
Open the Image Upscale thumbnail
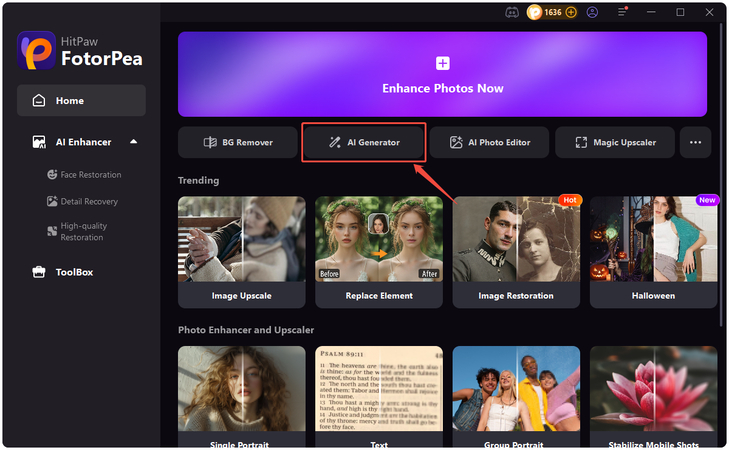(242, 239)
